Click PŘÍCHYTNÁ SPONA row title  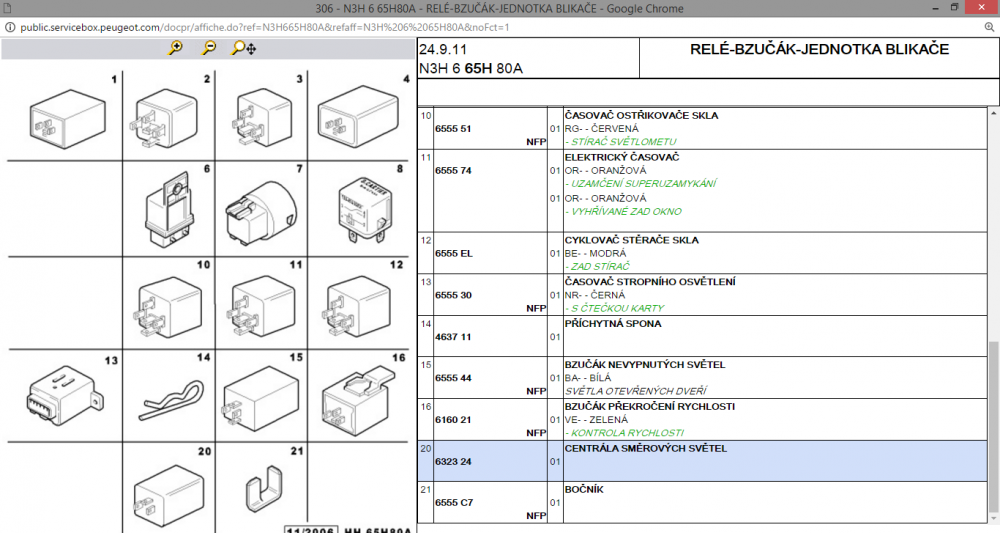click(x=613, y=323)
